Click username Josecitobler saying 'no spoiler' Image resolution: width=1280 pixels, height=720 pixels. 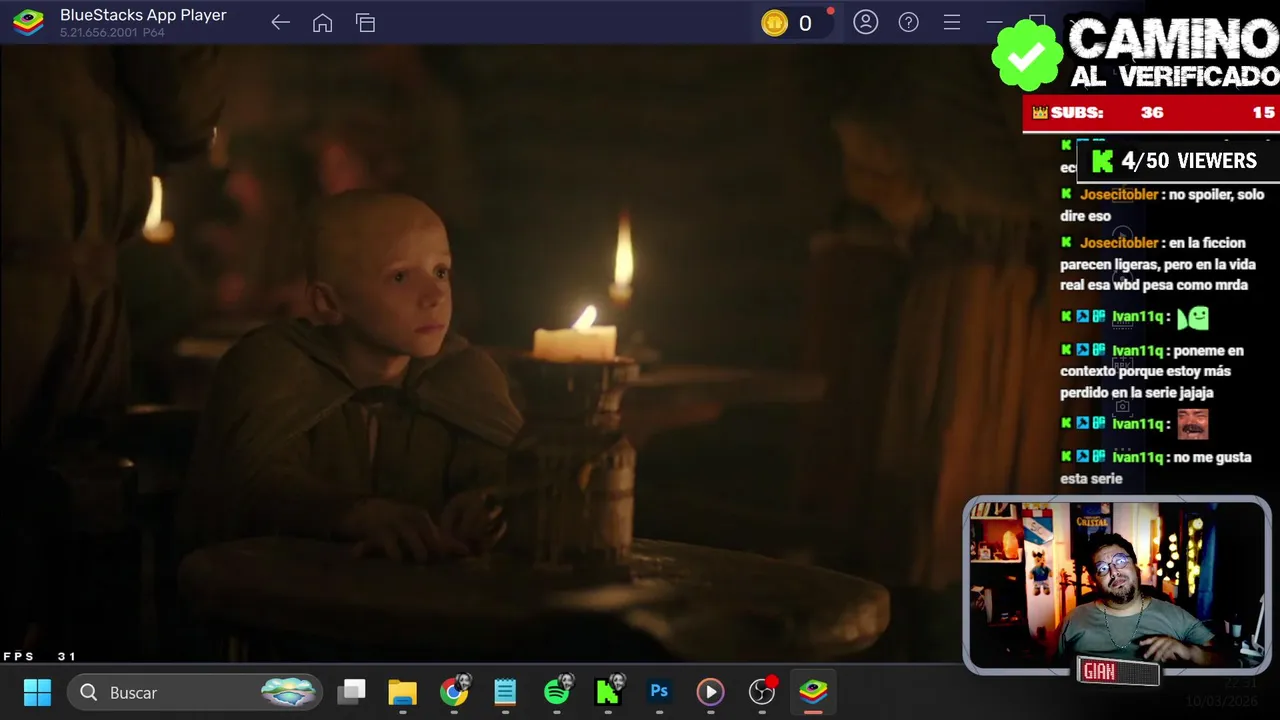pyautogui.click(x=1119, y=195)
